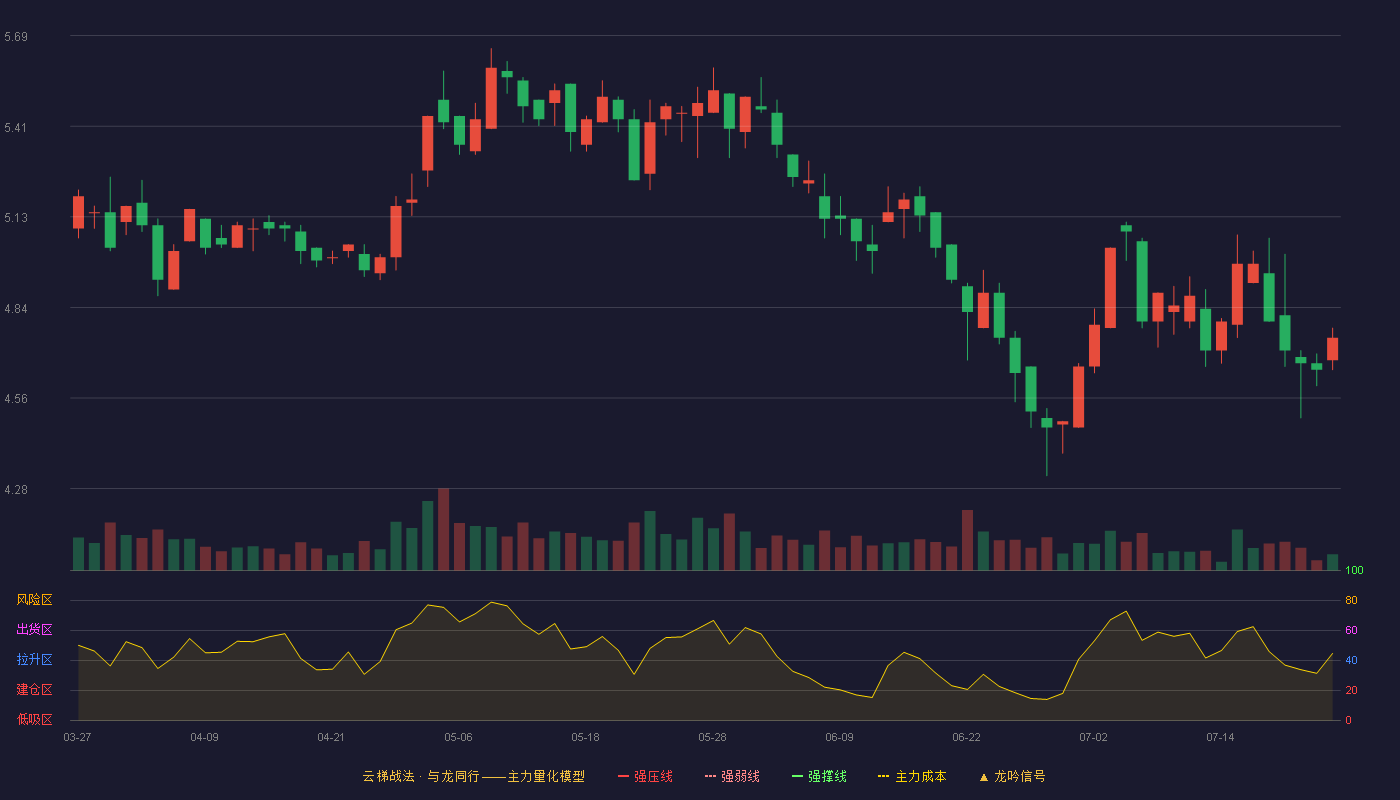Toggle the 主力成本 legend series

[912, 776]
